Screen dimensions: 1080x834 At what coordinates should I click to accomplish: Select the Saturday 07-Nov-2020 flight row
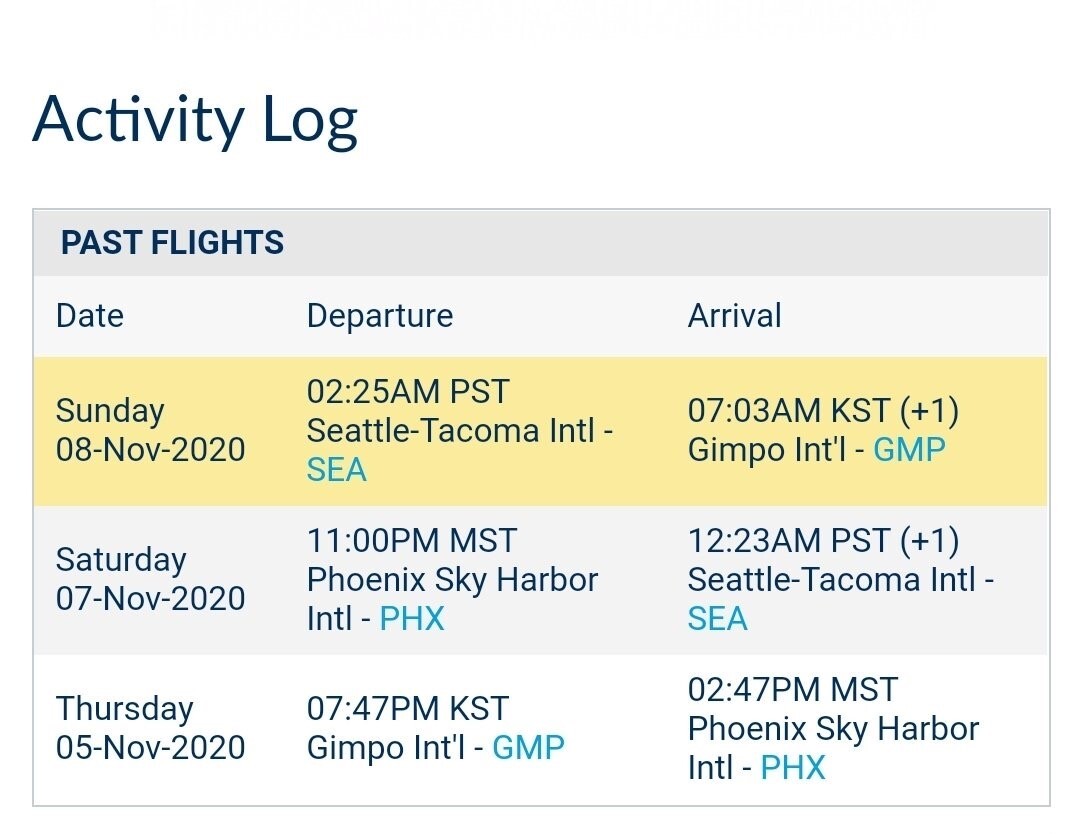[x=541, y=580]
